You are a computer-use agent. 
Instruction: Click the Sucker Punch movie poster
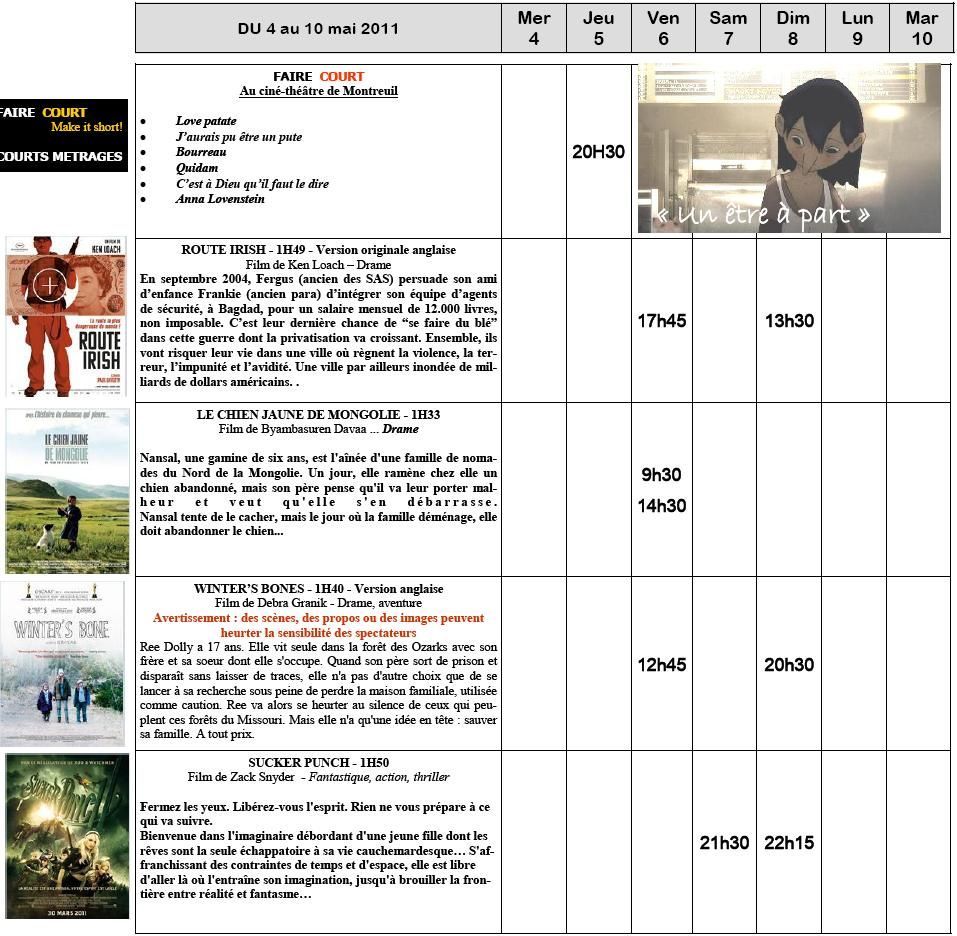click(x=67, y=836)
